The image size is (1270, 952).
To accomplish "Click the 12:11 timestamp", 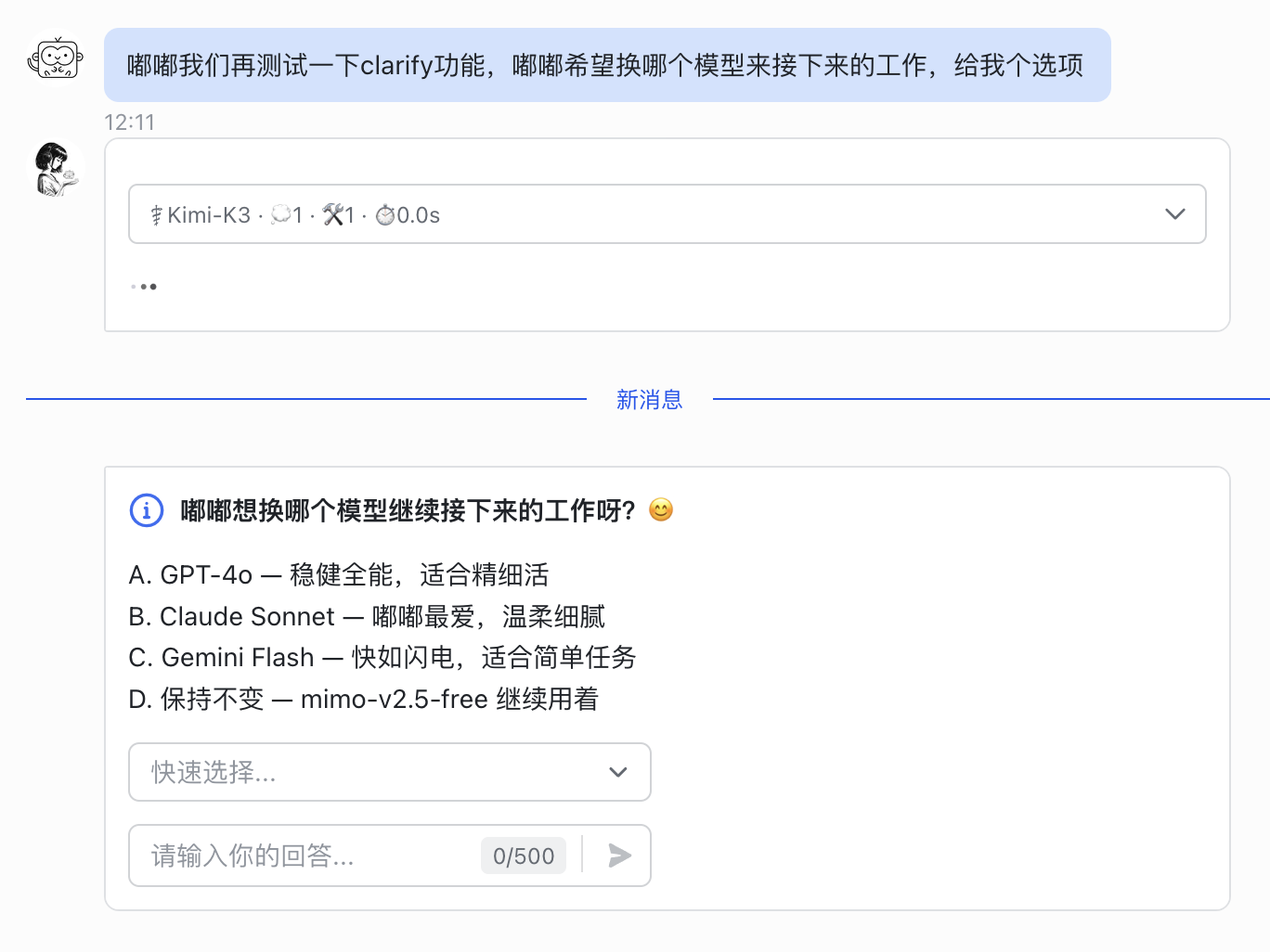I will [130, 122].
